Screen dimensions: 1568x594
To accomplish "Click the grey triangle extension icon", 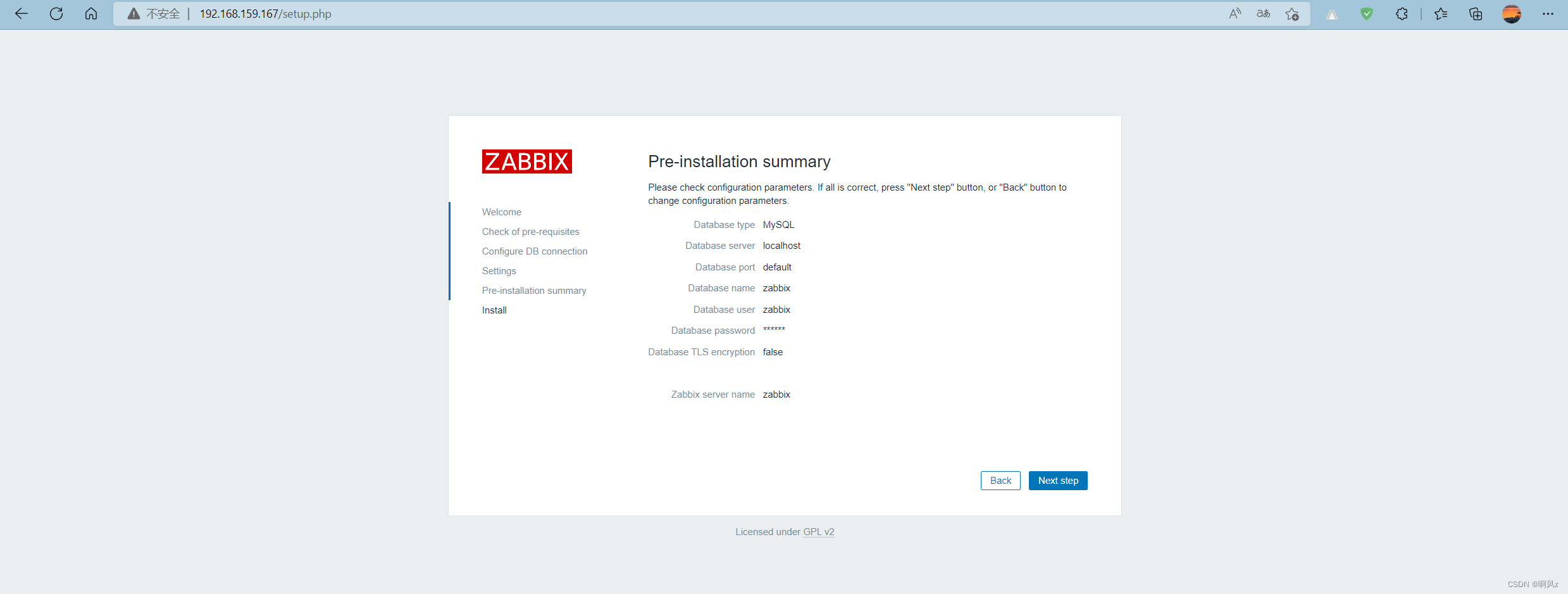I will click(1332, 14).
